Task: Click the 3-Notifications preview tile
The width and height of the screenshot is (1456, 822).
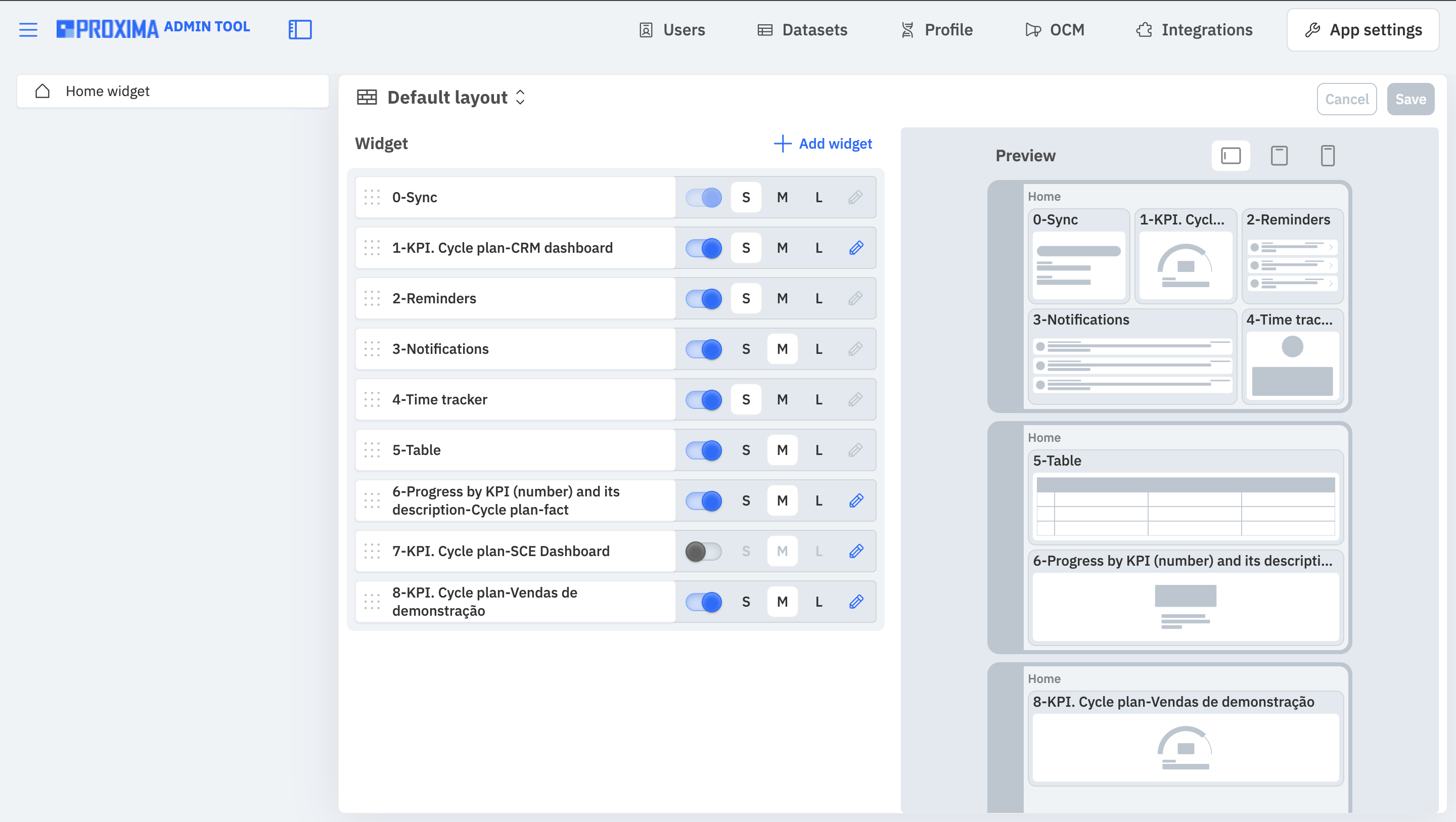Action: pyautogui.click(x=1132, y=356)
